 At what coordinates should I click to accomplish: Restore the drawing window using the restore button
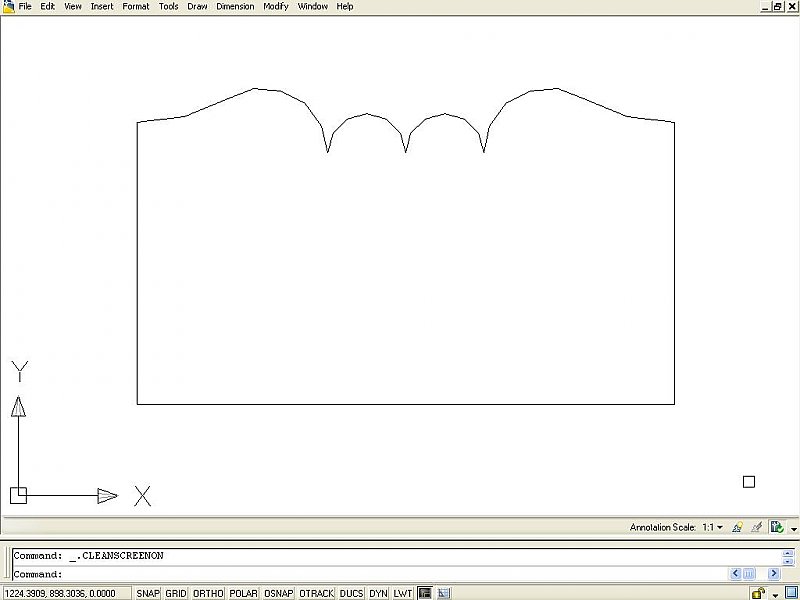pos(777,7)
